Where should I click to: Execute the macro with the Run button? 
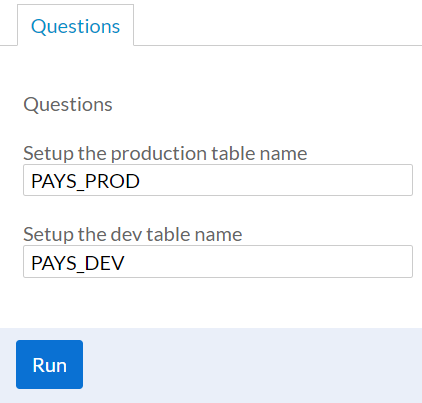49,364
